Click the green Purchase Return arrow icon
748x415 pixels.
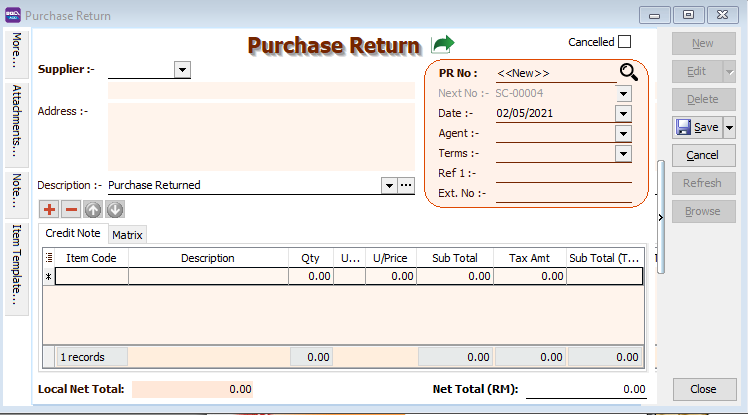click(x=442, y=44)
